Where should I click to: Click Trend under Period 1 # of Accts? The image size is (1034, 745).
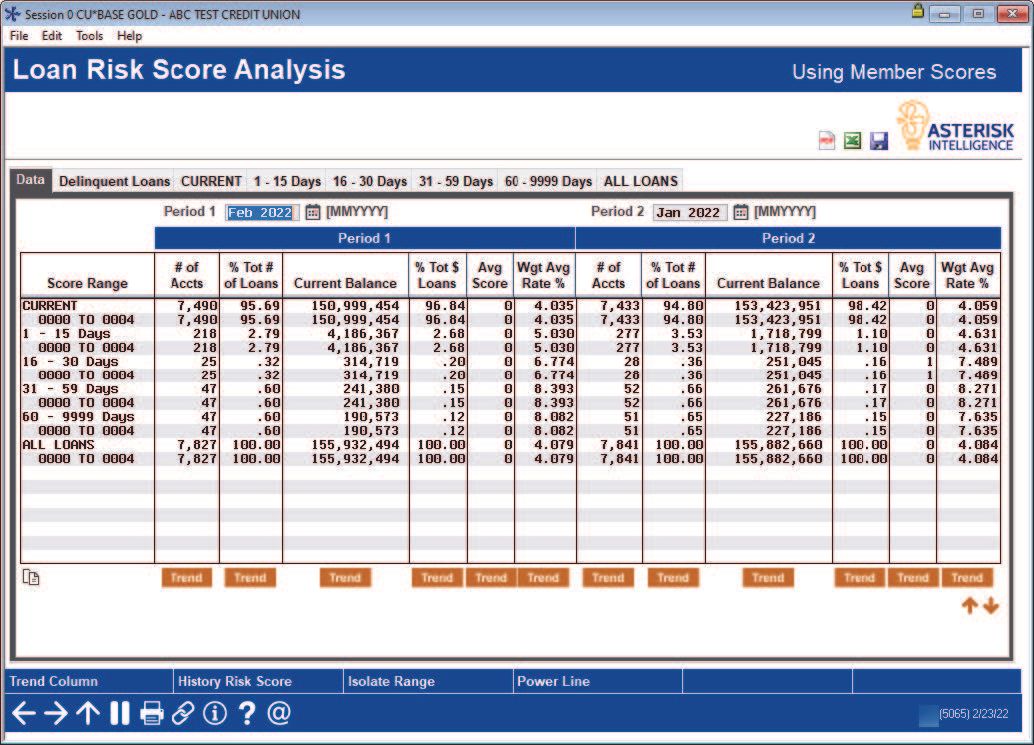(187, 578)
